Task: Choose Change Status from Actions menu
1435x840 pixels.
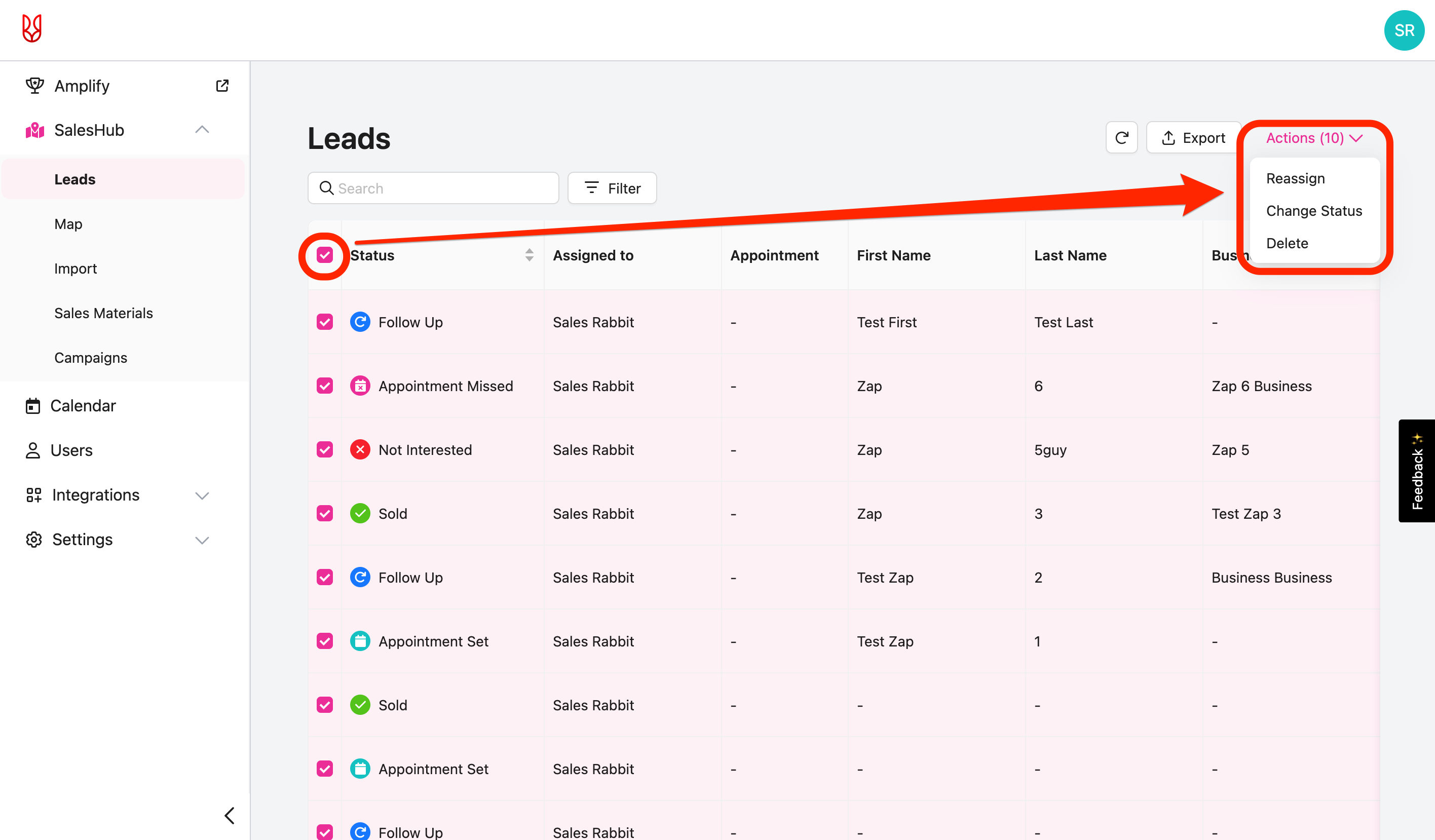Action: click(1314, 211)
